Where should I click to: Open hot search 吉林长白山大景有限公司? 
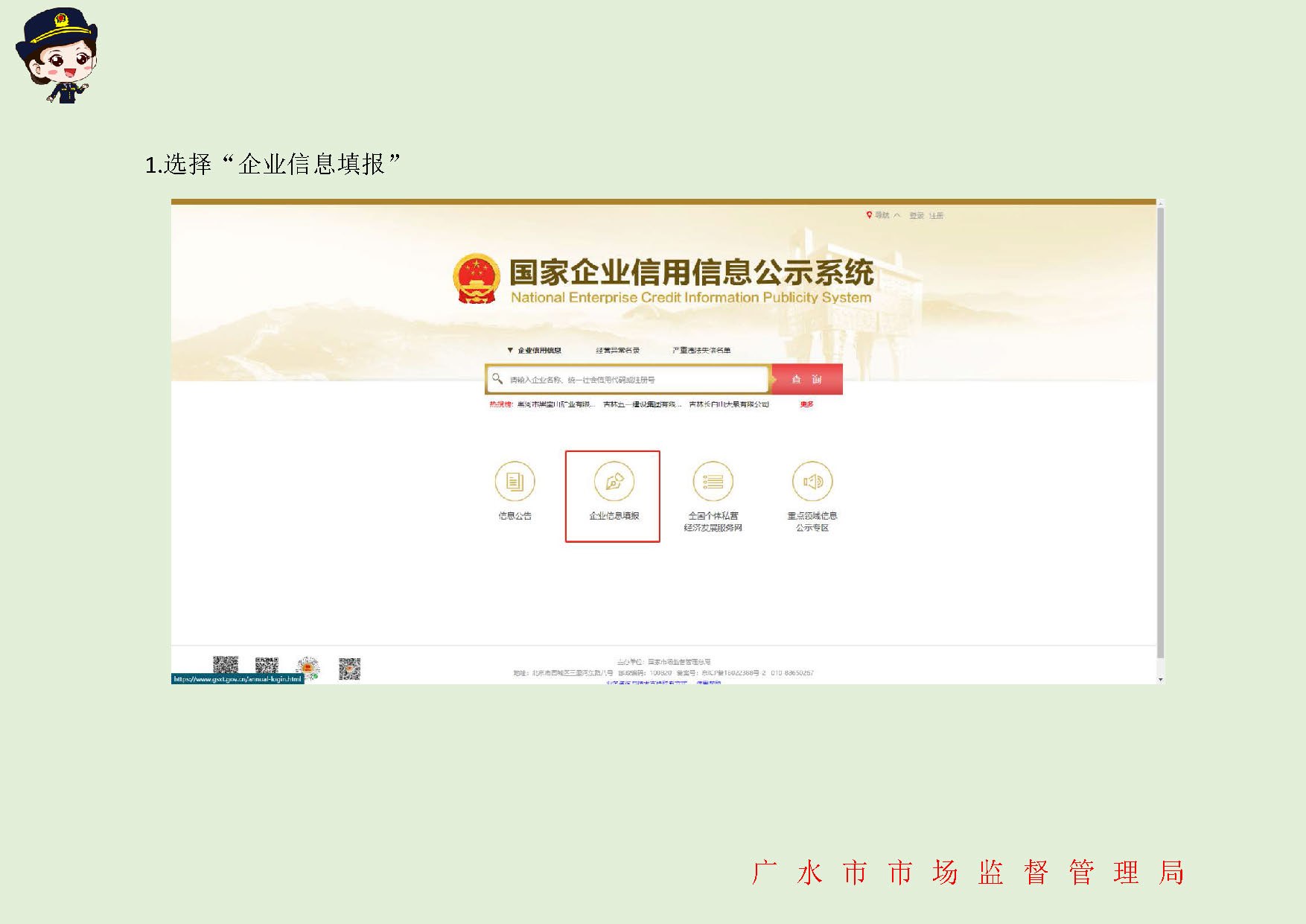click(x=729, y=404)
